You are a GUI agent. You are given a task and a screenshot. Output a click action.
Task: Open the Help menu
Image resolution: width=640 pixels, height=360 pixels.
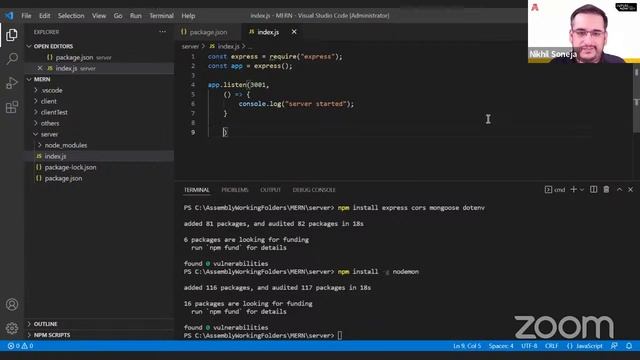tap(188, 16)
